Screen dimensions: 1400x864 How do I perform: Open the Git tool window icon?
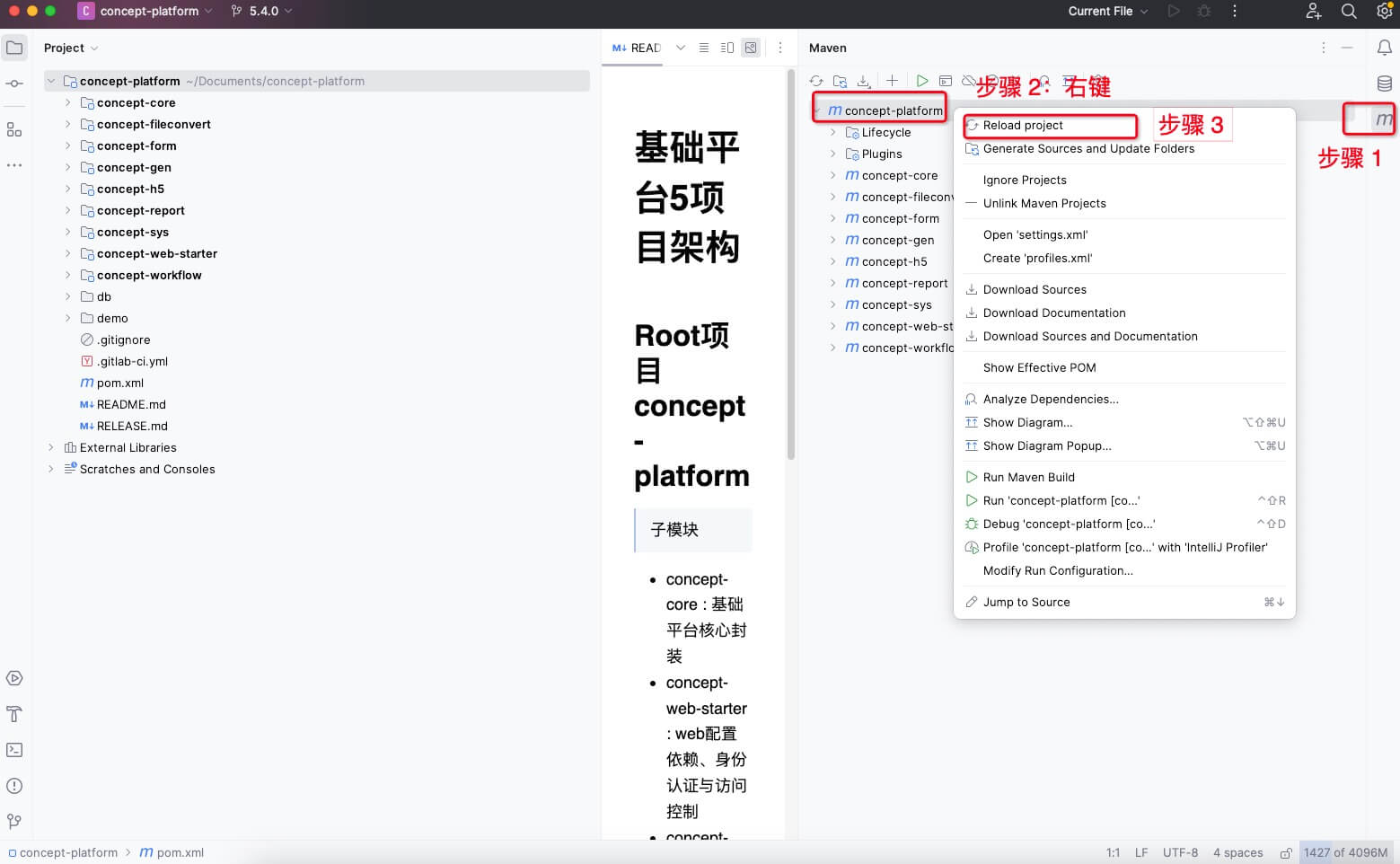coord(14,822)
